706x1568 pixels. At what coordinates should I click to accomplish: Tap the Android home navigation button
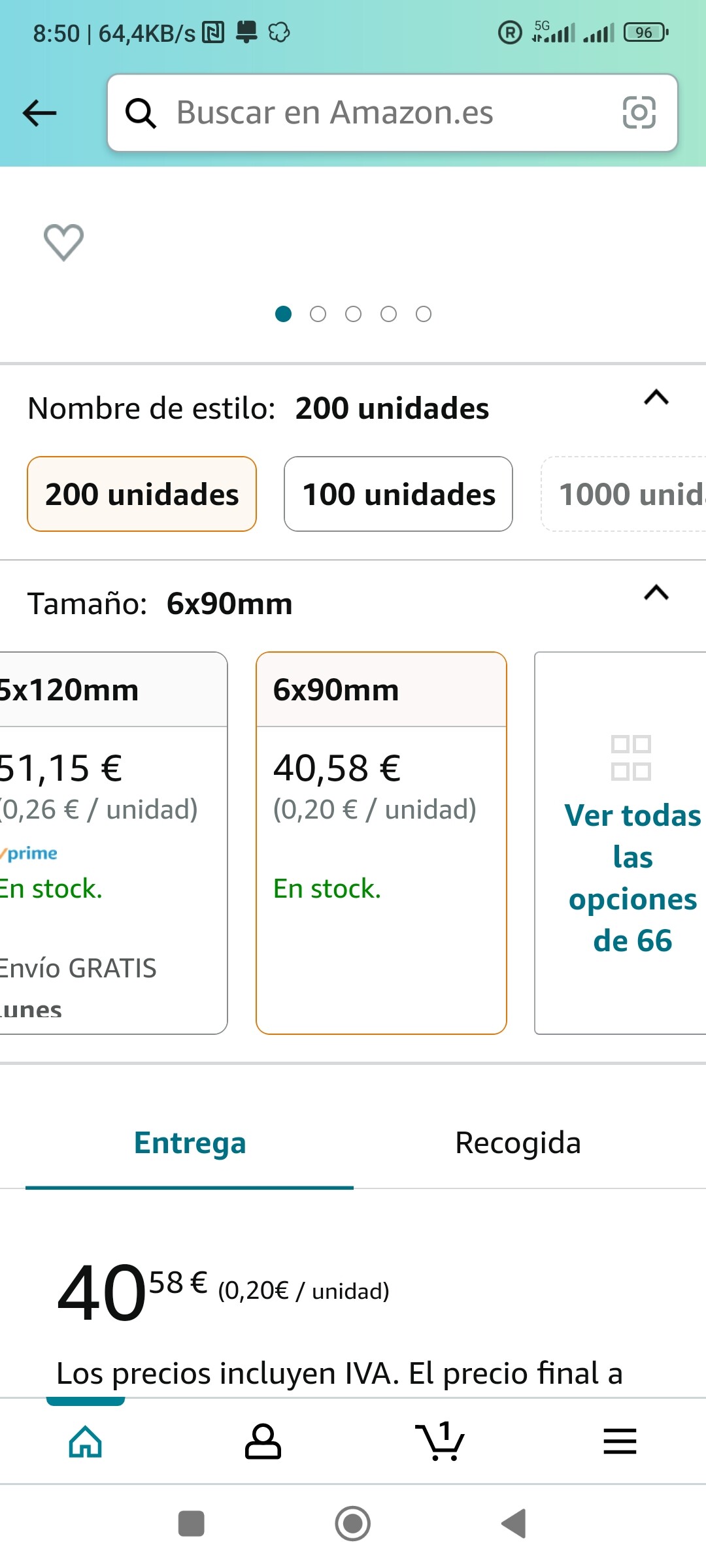pyautogui.click(x=353, y=1524)
